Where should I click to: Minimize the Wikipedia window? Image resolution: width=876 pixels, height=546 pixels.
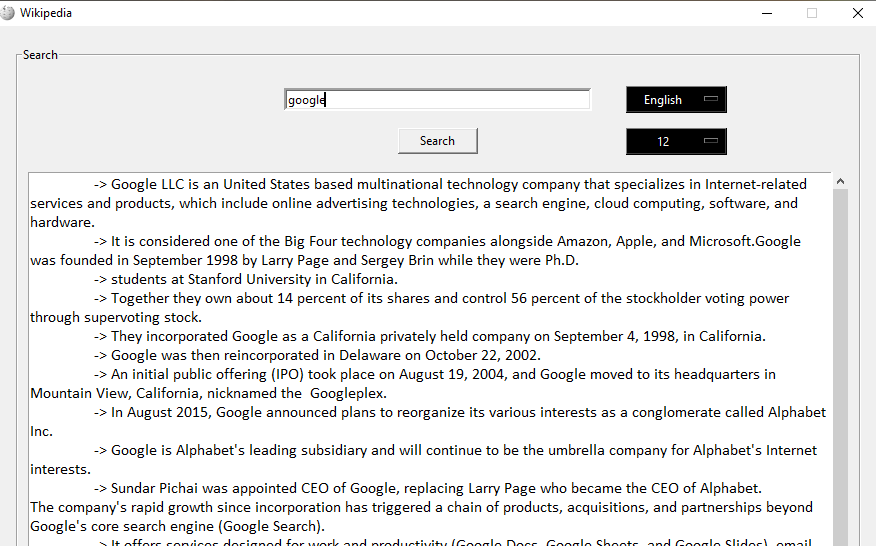tap(767, 13)
